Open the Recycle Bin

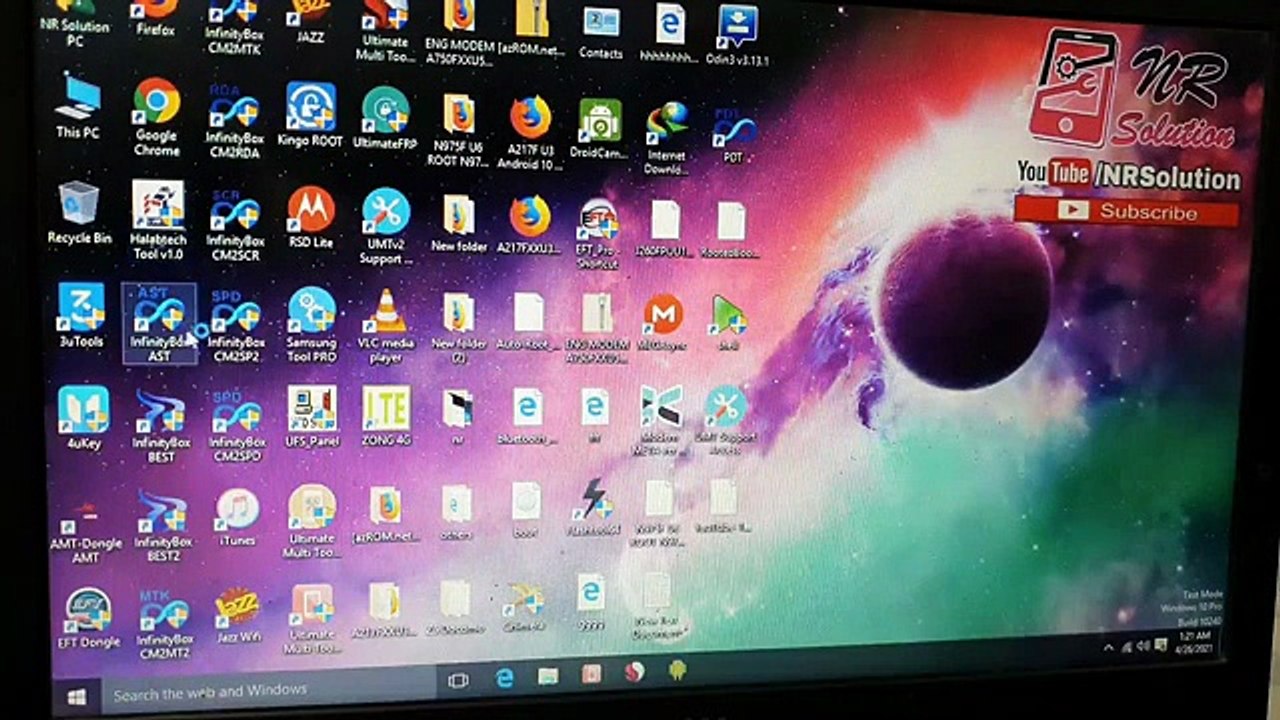(x=79, y=212)
